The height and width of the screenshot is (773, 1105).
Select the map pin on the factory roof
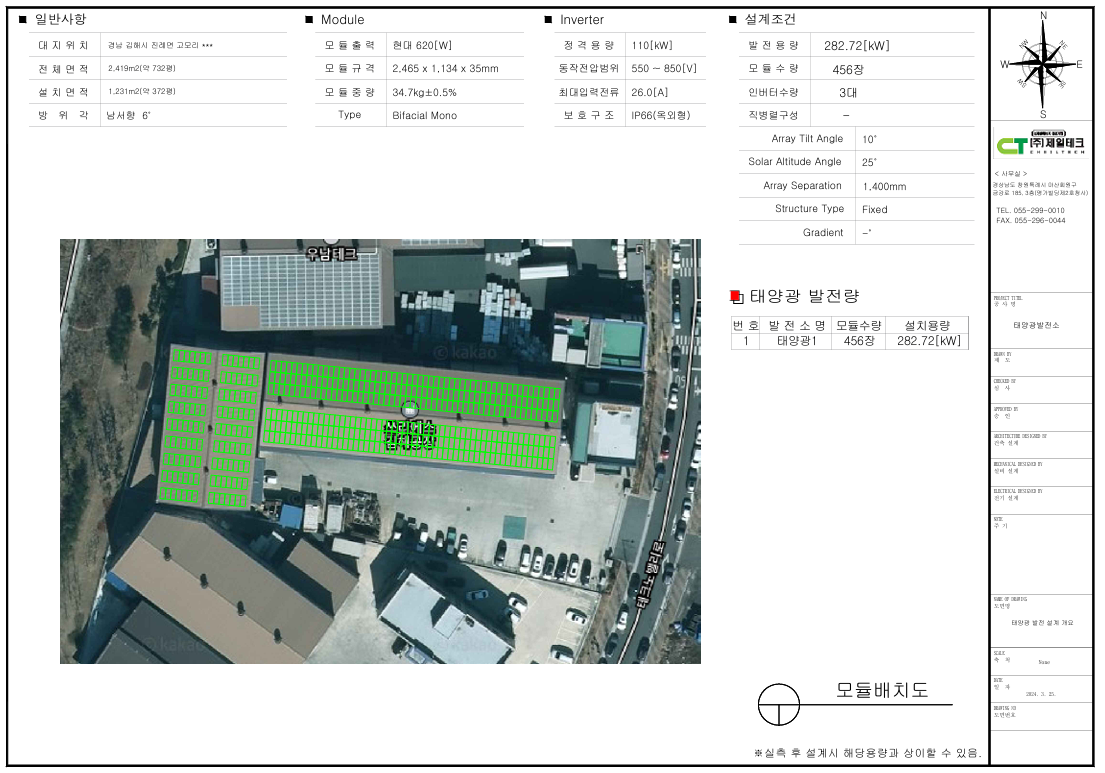point(409,409)
